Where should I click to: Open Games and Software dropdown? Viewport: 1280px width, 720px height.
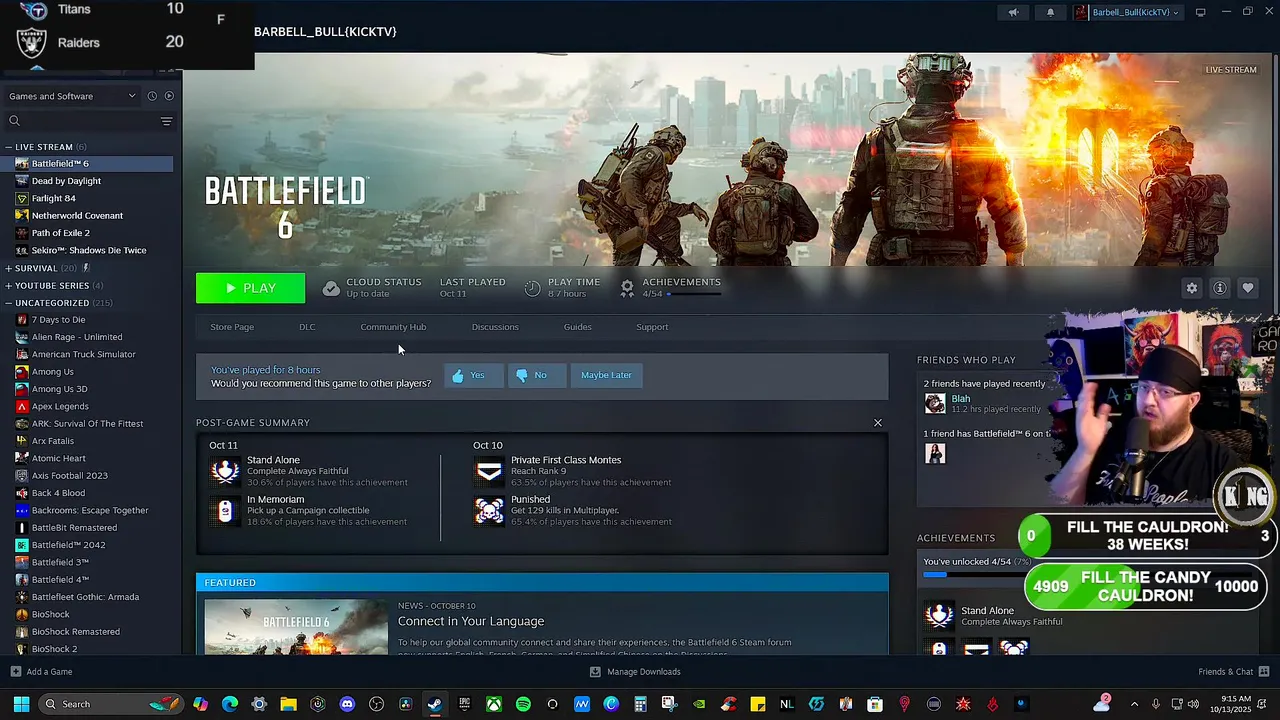pyautogui.click(x=72, y=96)
